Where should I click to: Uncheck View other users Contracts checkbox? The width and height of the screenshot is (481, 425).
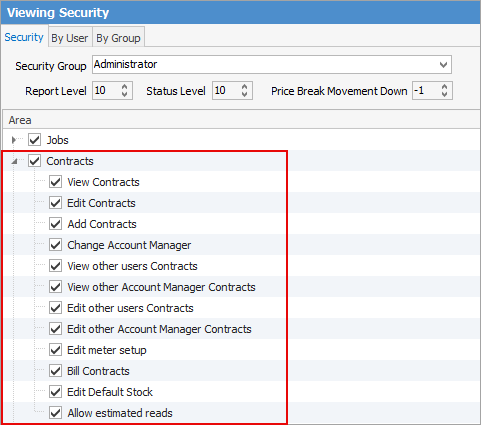point(55,266)
